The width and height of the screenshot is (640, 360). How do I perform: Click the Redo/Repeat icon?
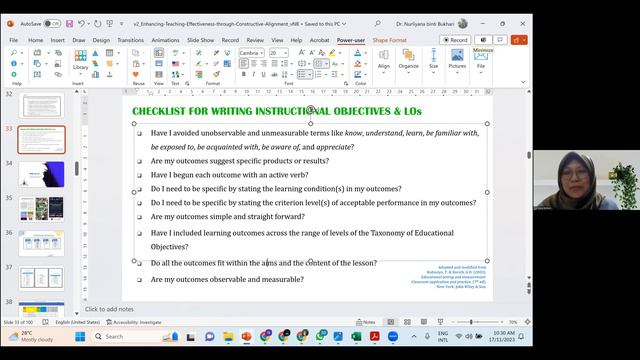coord(97,24)
